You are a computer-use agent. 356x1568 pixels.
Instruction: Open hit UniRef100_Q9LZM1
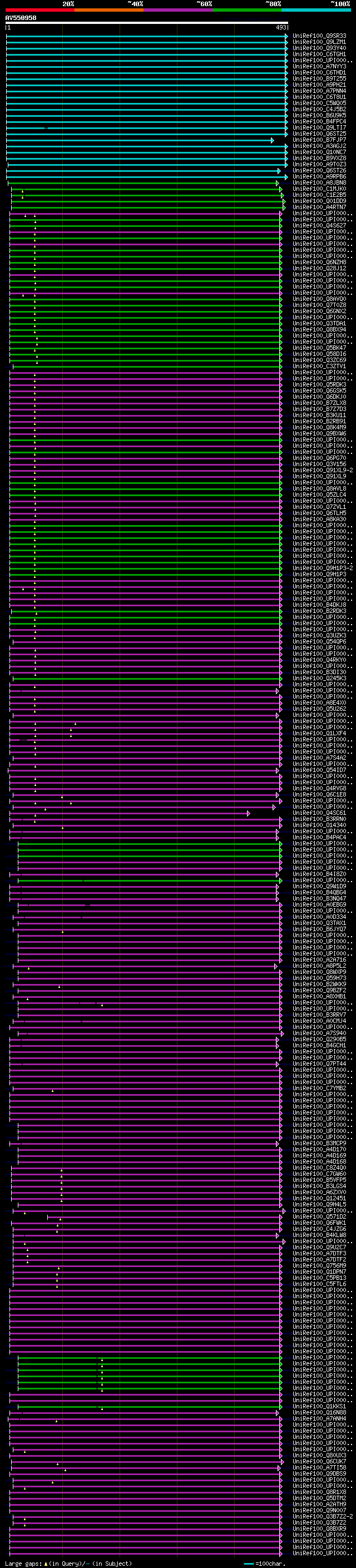pyautogui.click(x=319, y=42)
